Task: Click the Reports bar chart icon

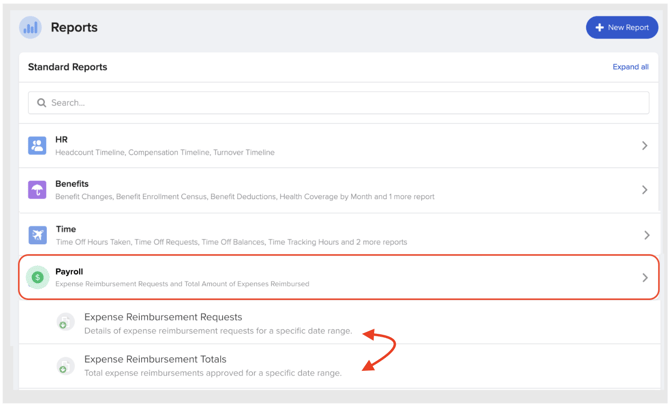Action: (x=31, y=28)
